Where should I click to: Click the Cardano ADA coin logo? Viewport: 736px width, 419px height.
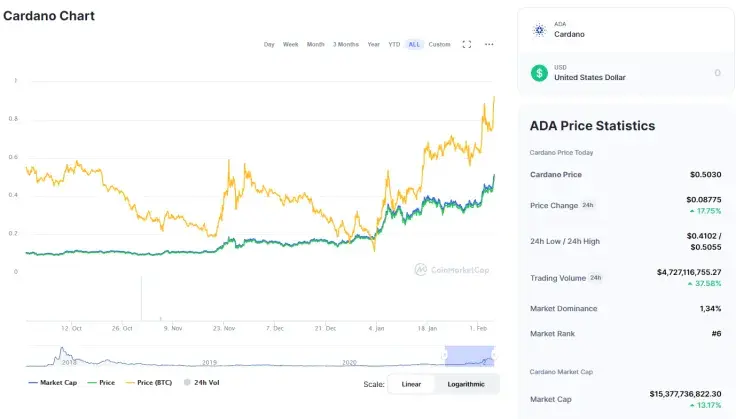(x=539, y=30)
